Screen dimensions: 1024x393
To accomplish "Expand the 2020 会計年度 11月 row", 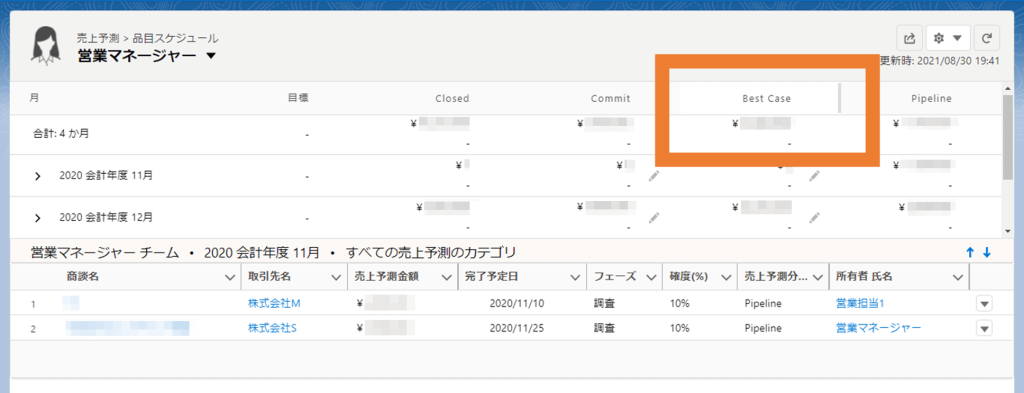I will tap(37, 176).
